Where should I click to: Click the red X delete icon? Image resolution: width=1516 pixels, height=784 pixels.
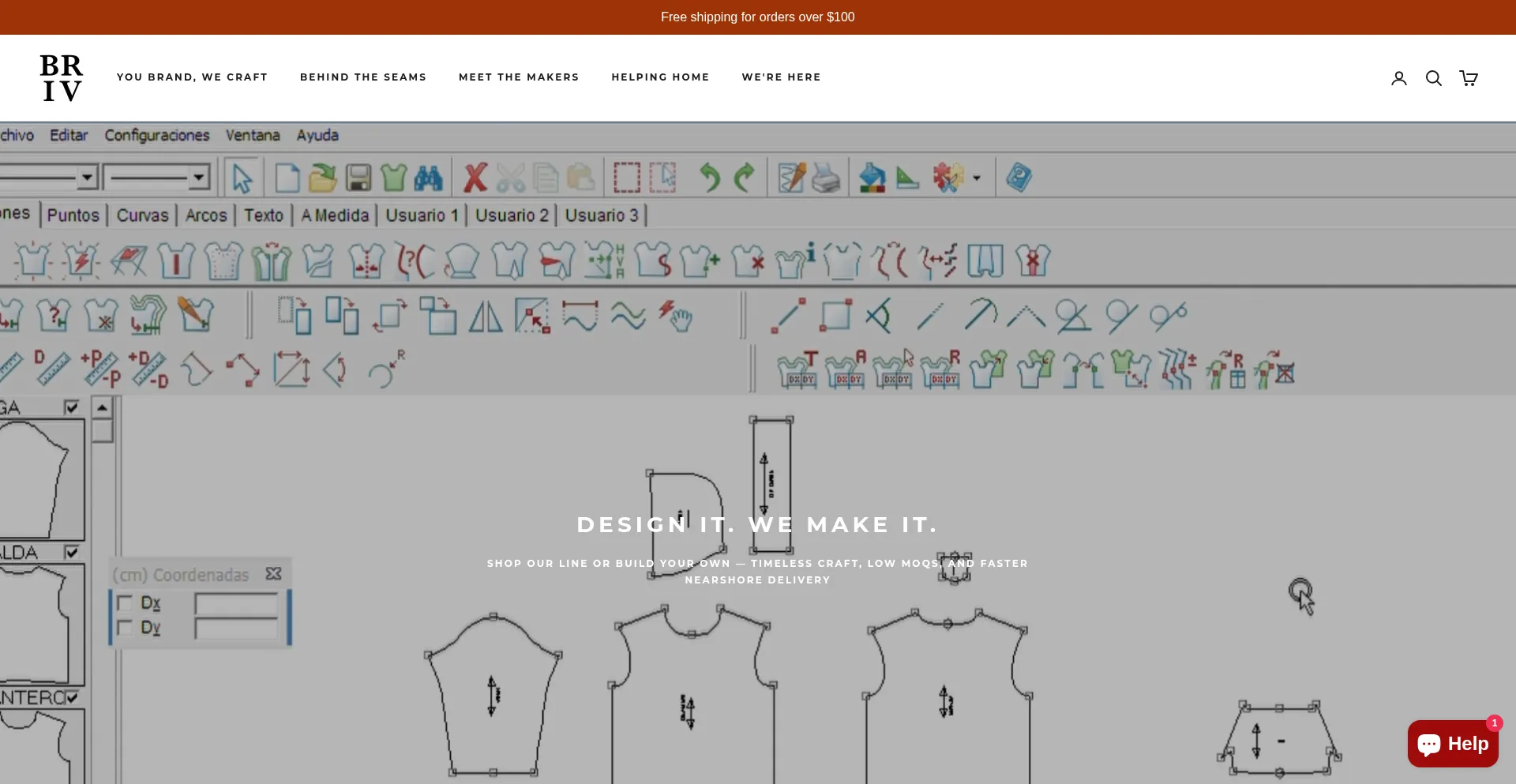tap(475, 178)
